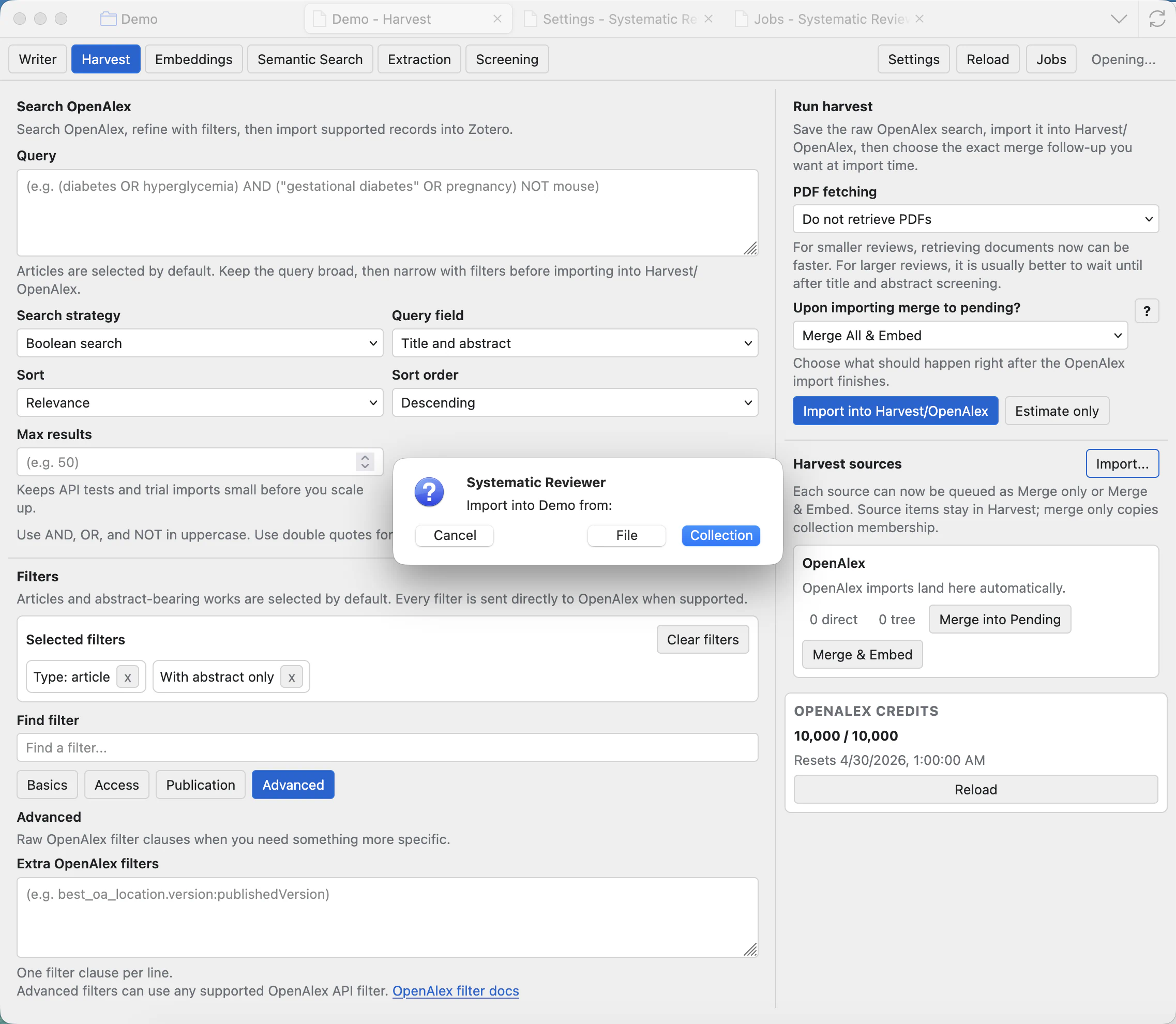
Task: Click the '10,000 / 10,000' credits value
Action: pos(846,735)
